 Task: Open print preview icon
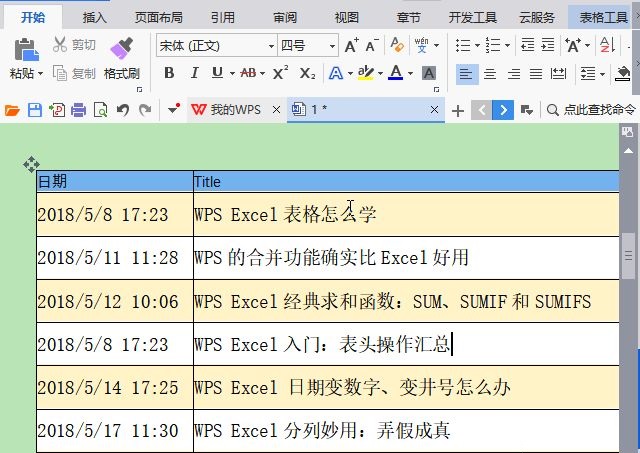click(100, 110)
